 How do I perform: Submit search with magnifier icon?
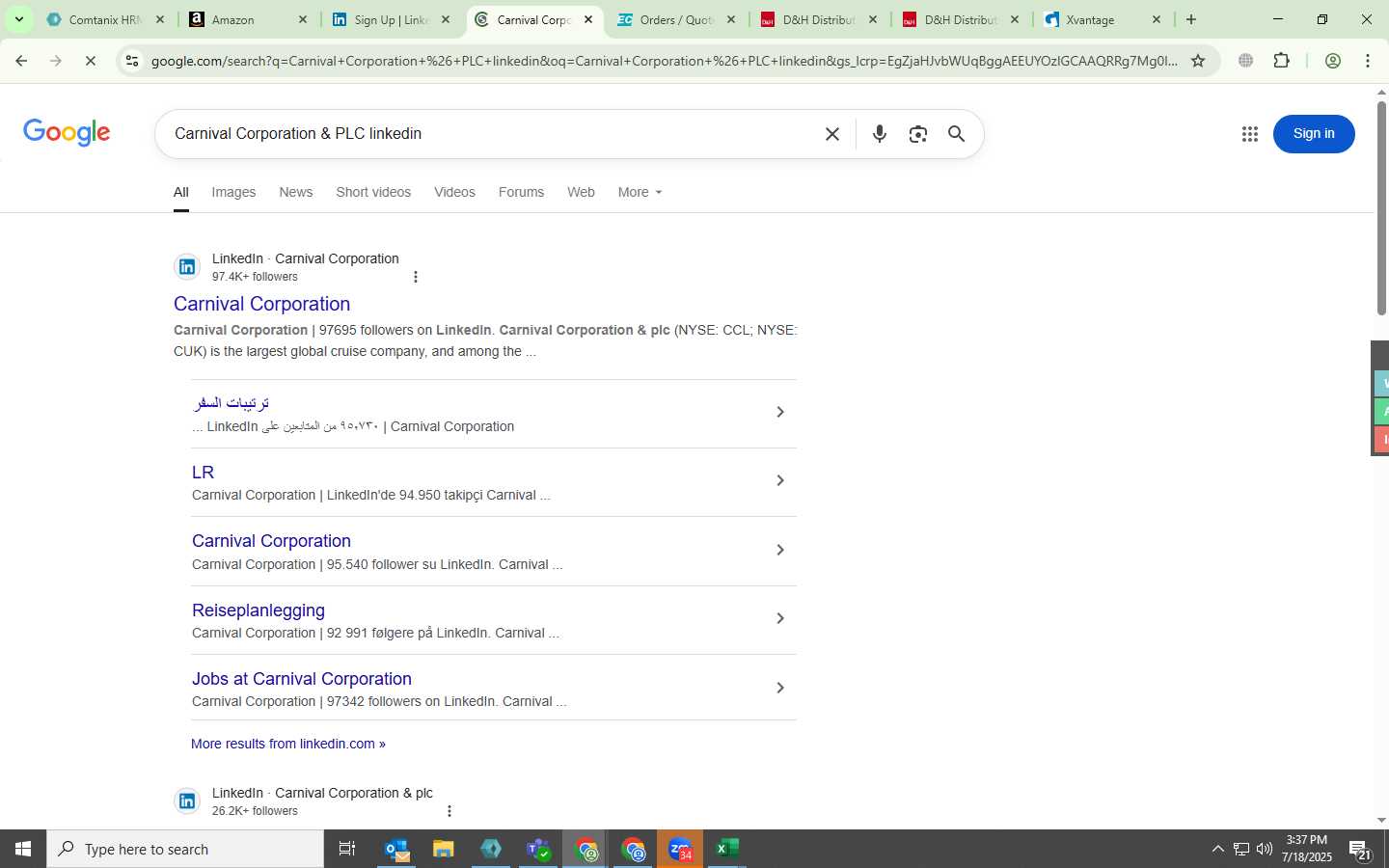(x=956, y=134)
